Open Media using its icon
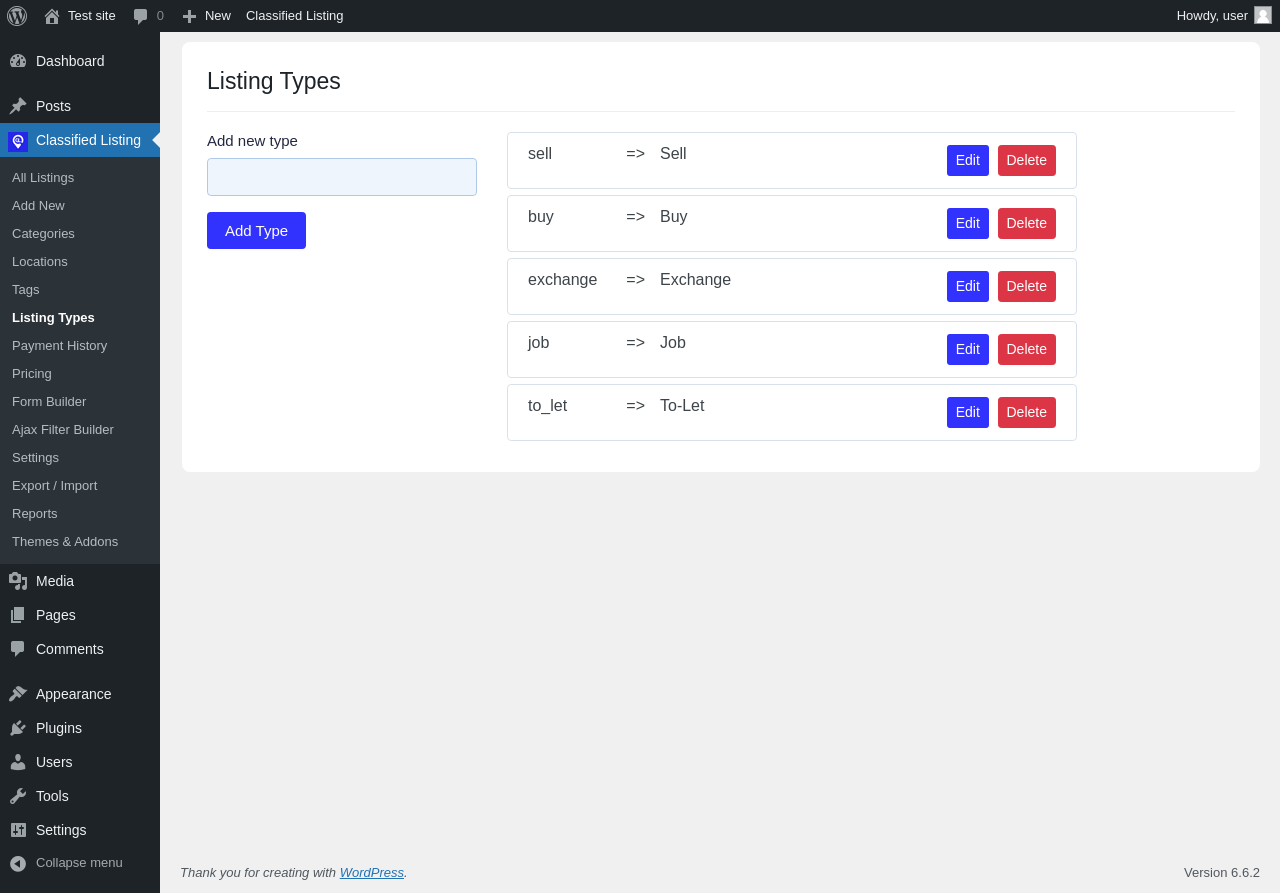 pos(18,581)
